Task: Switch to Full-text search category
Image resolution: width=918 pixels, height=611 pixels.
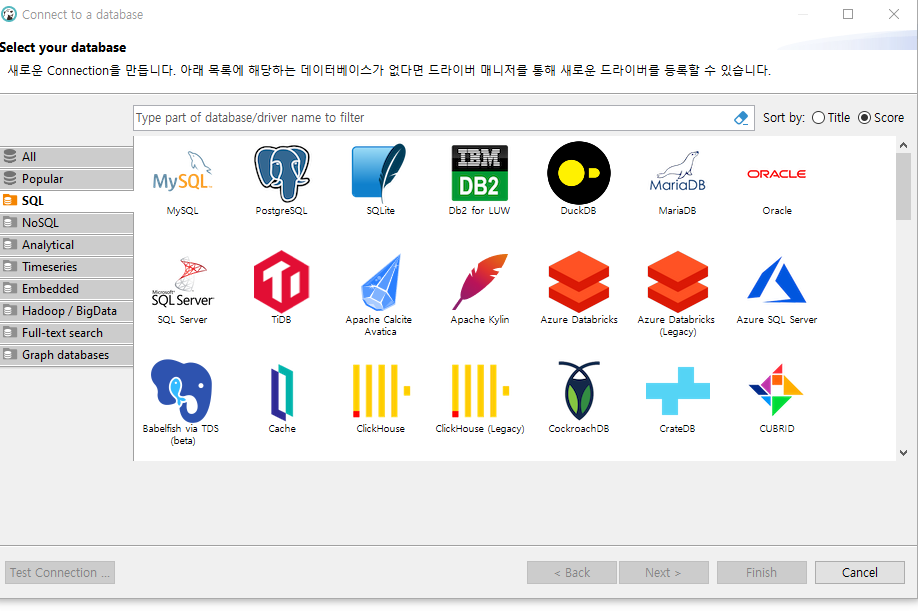Action: (67, 333)
